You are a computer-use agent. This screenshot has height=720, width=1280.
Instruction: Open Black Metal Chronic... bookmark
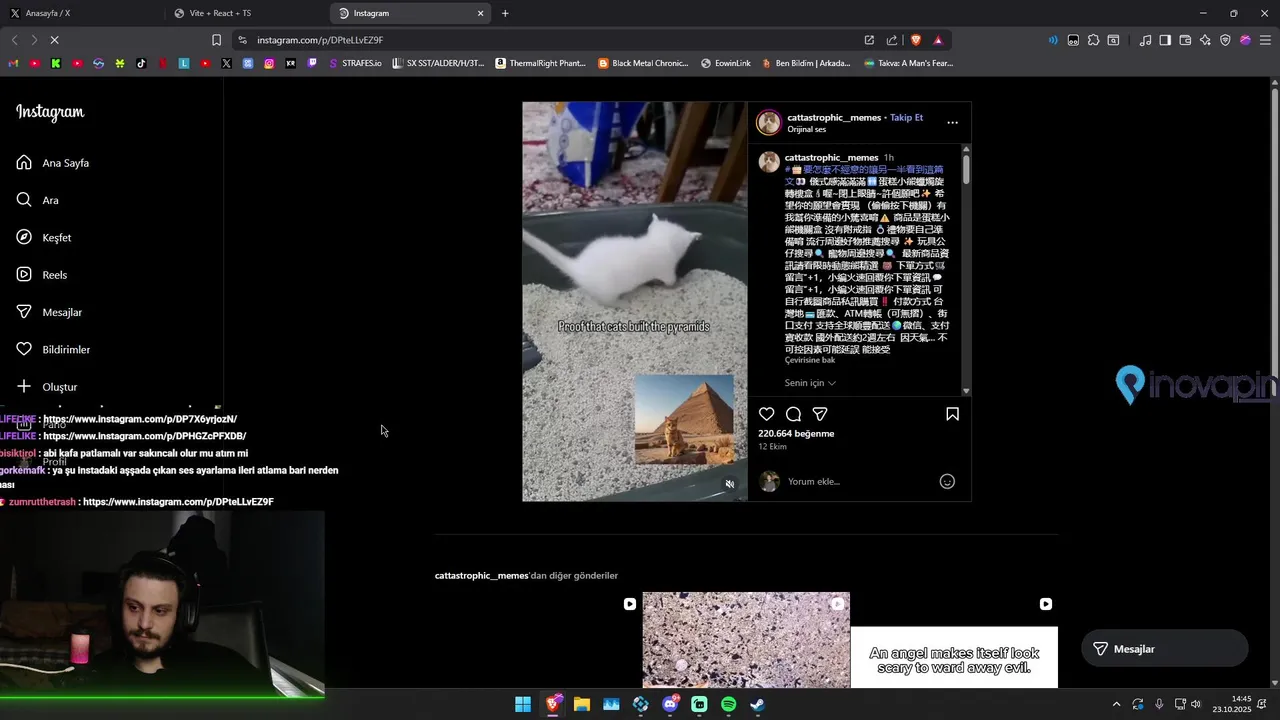pyautogui.click(x=643, y=63)
